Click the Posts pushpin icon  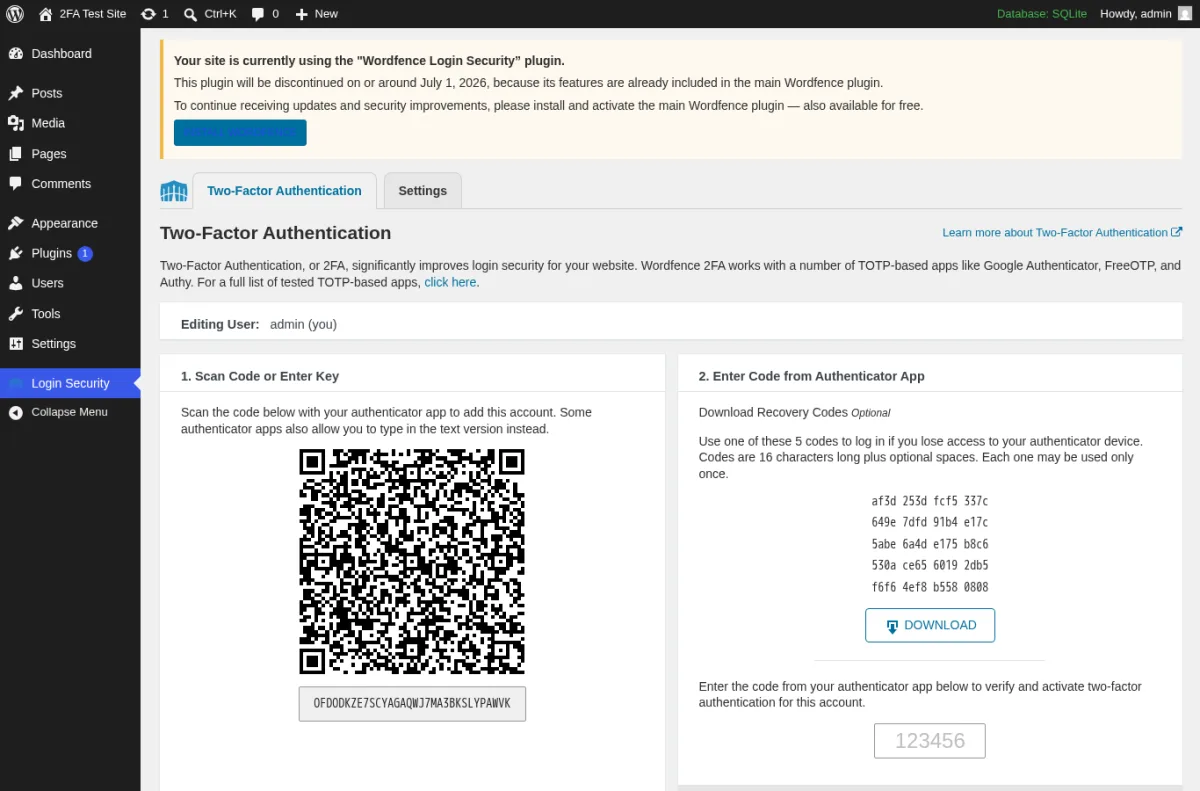(x=15, y=93)
